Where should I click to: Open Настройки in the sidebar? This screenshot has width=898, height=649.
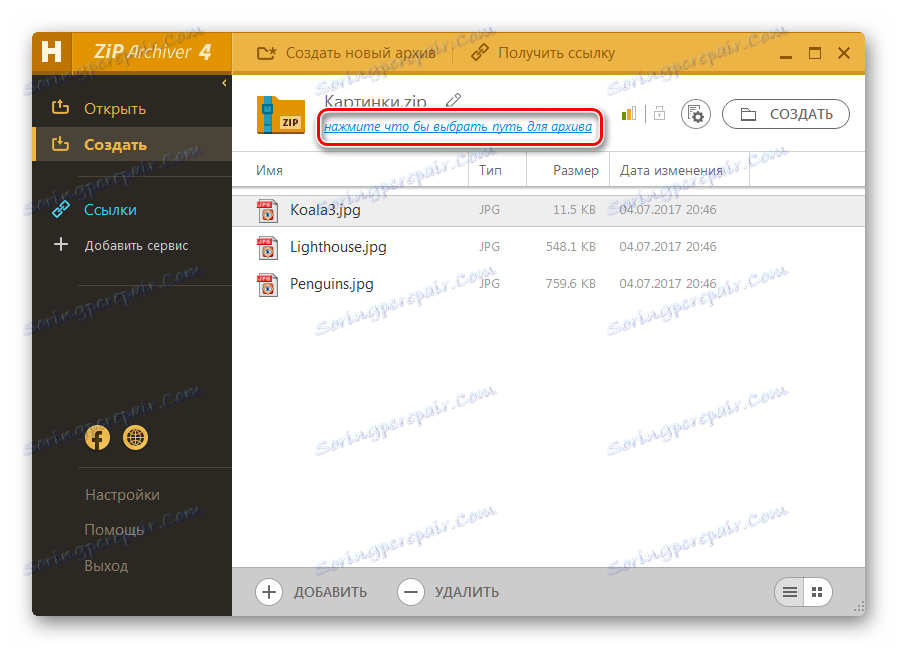point(122,495)
